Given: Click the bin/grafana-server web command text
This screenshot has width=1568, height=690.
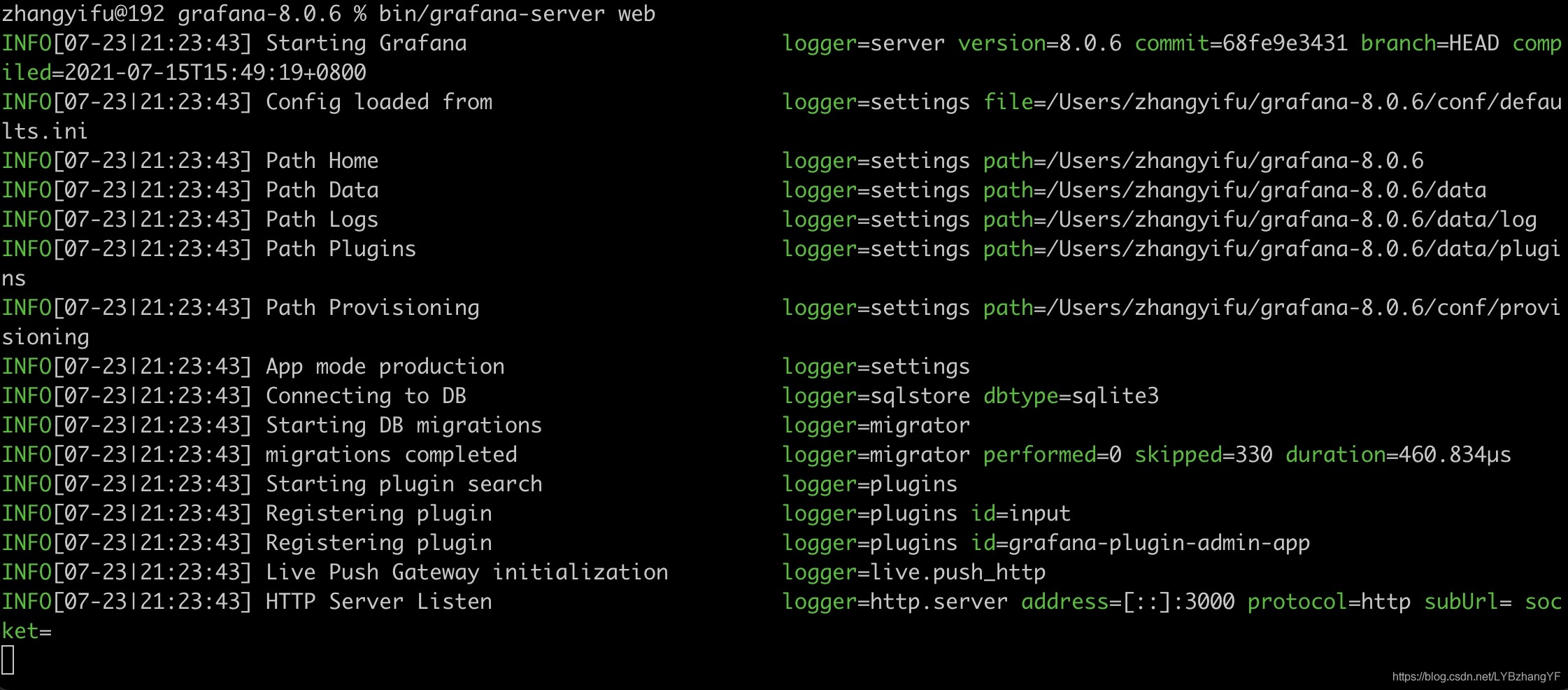Looking at the screenshot, I should pos(517,14).
